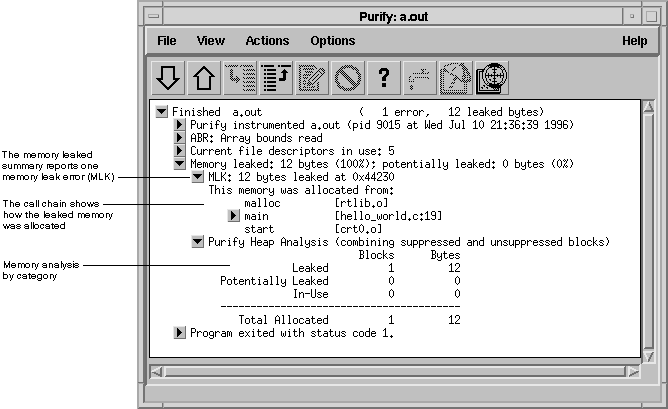668x409 pixels.
Task: Expand the ABR: Array bounds read row
Action: point(179,138)
